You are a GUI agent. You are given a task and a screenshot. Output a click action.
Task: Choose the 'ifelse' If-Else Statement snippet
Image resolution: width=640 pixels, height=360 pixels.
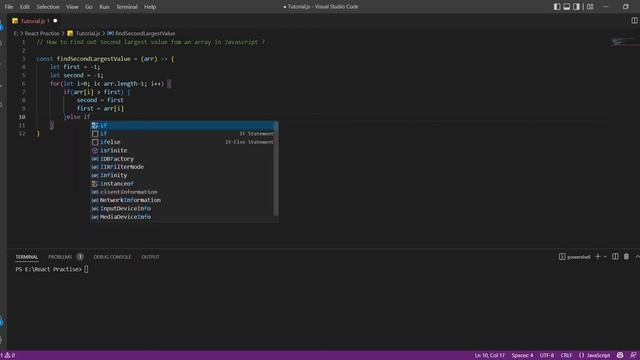click(182, 142)
